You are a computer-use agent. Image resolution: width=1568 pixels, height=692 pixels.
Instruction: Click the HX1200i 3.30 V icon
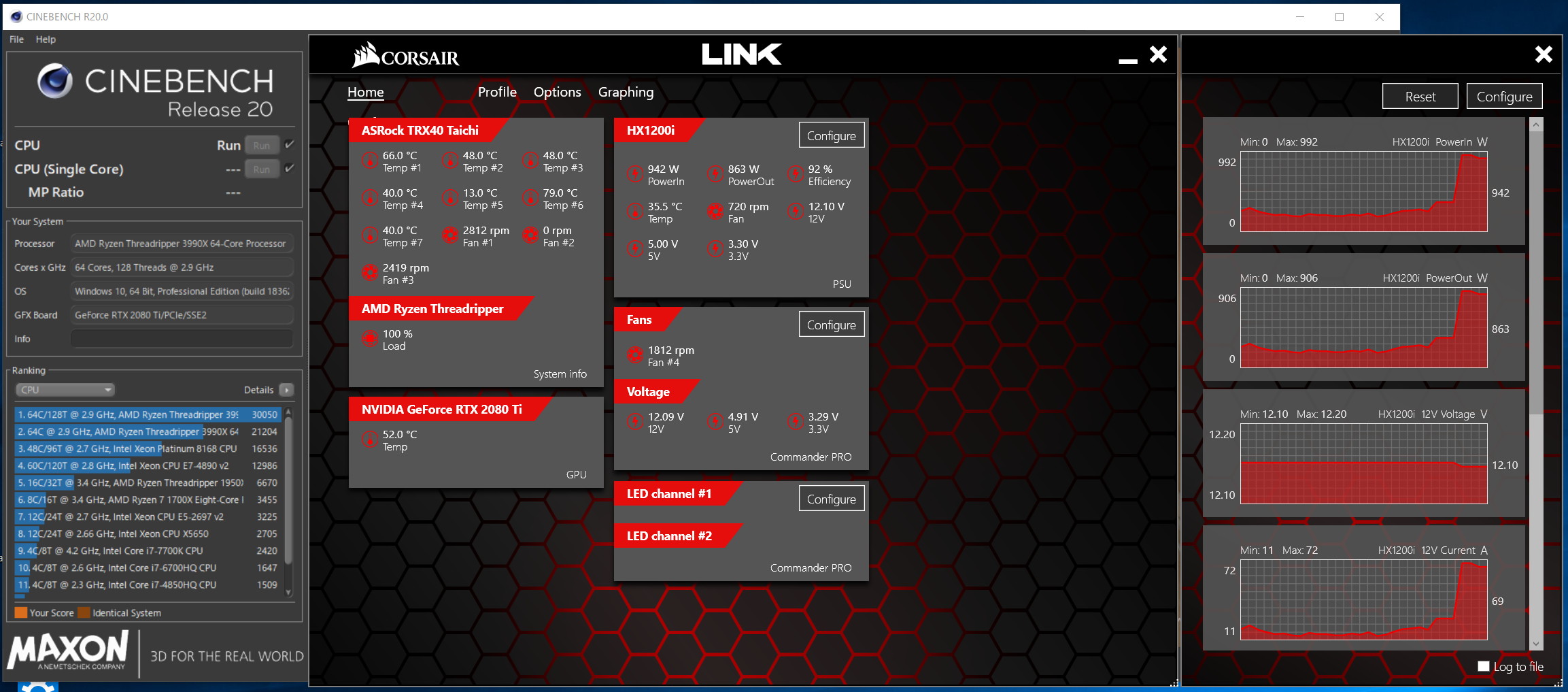coord(715,250)
